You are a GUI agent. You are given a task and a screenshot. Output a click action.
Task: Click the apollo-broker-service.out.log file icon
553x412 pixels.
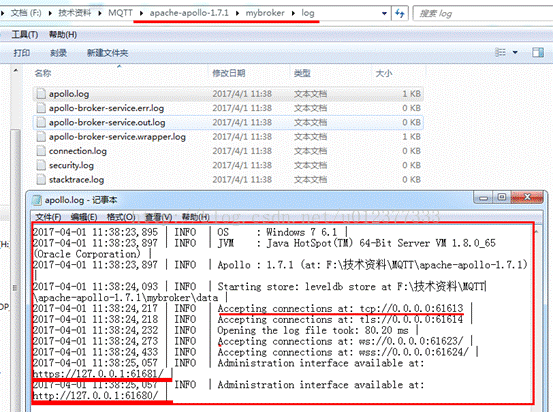pyautogui.click(x=41, y=122)
